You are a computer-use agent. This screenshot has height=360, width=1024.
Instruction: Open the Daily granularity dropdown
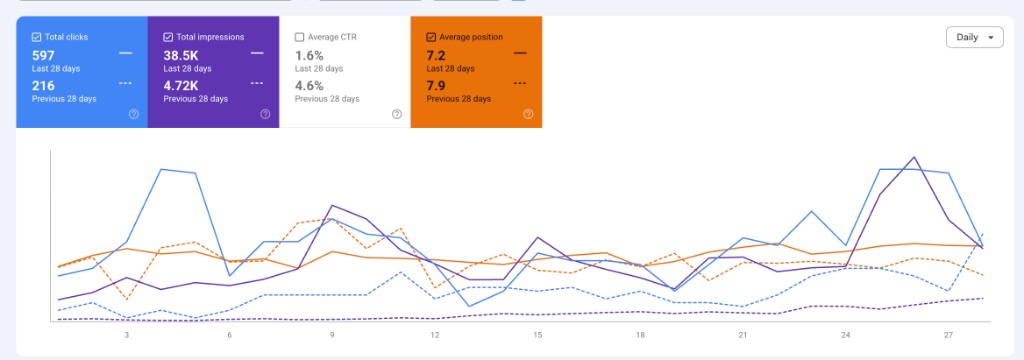pyautogui.click(x=974, y=37)
